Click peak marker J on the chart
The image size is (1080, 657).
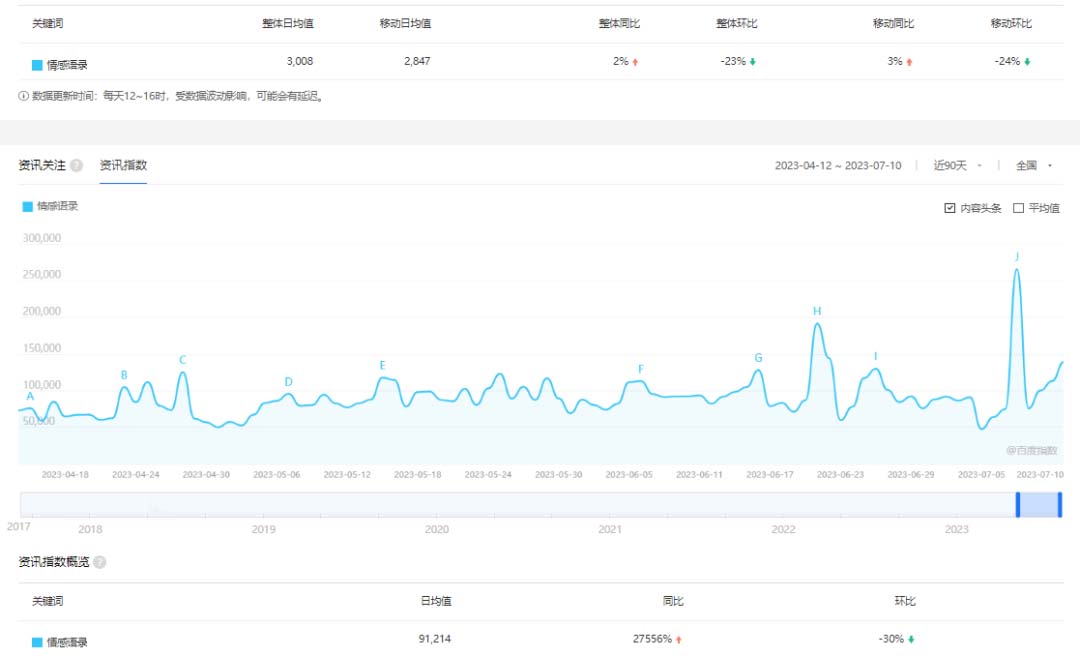(1017, 256)
